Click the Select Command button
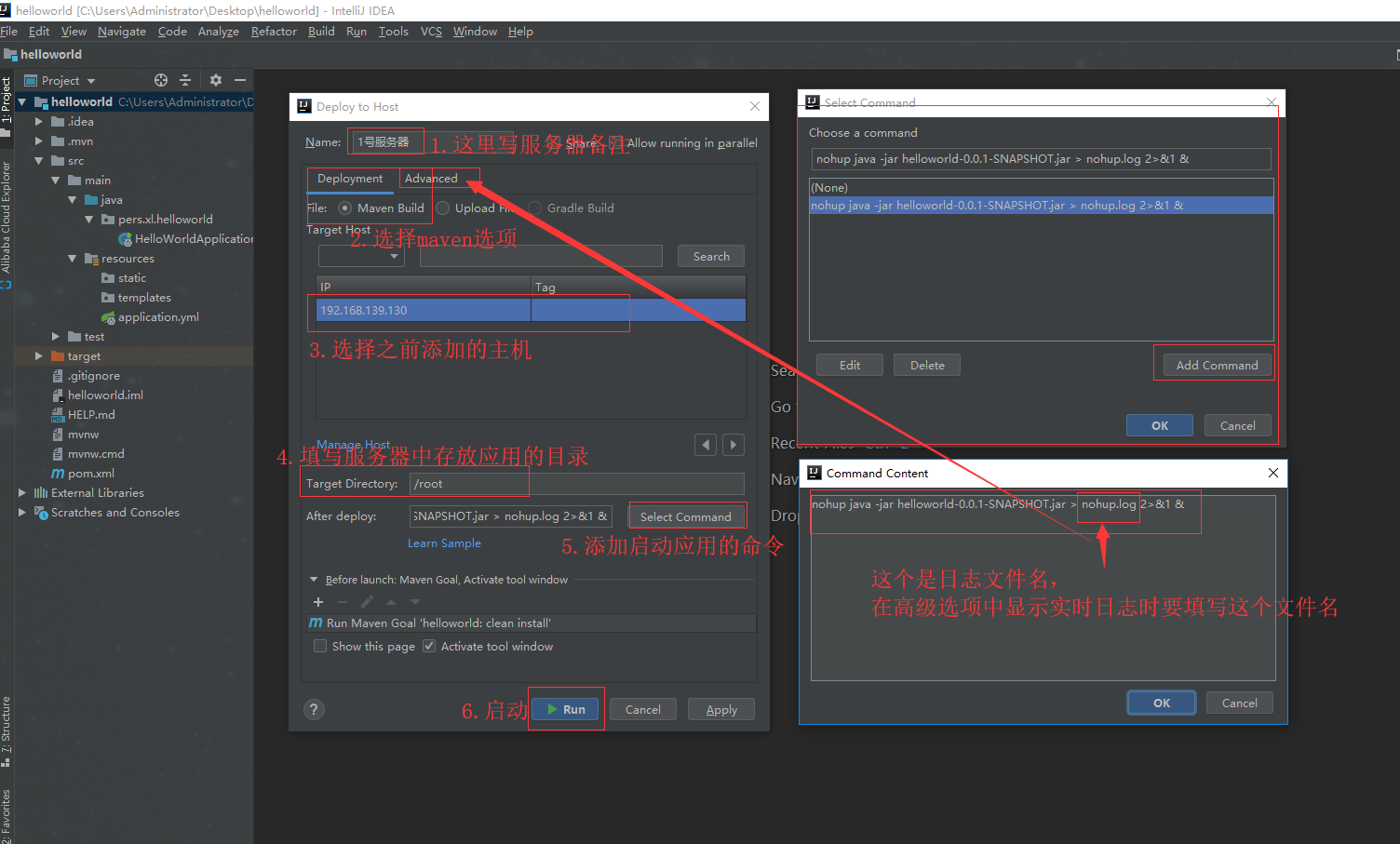The image size is (1400, 844). click(x=686, y=516)
